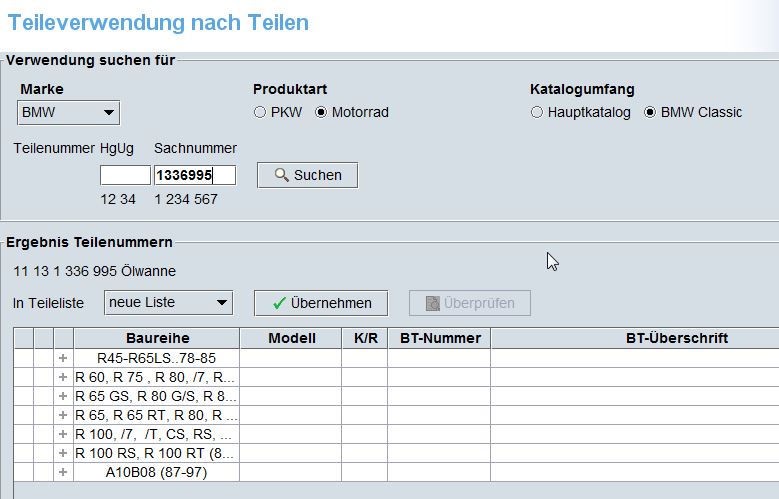Click the Modell column header
The width and height of the screenshot is (779, 499).
point(291,338)
